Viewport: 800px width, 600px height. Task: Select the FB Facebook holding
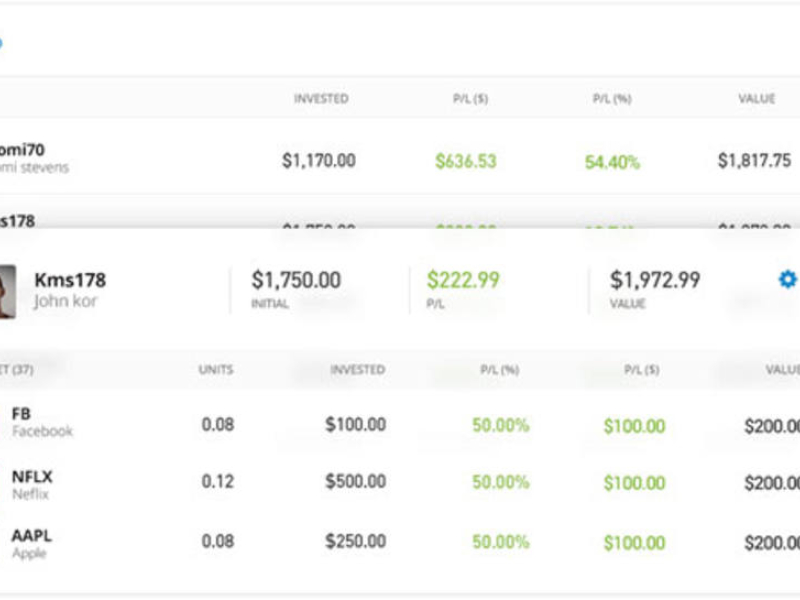pos(42,421)
